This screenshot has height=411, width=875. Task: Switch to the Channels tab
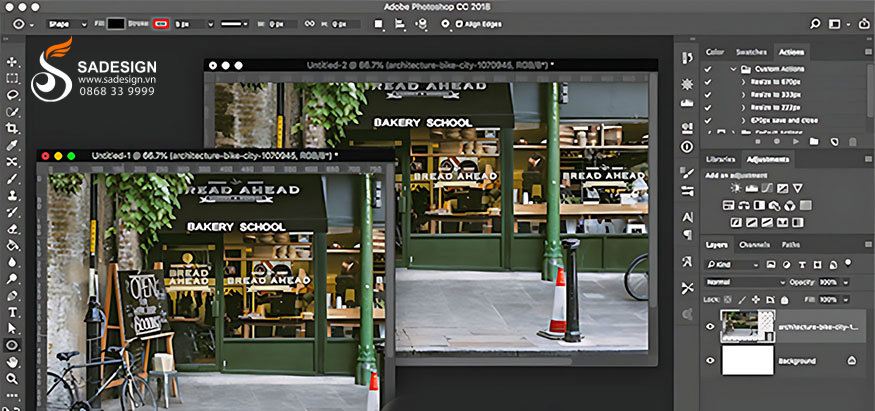[754, 245]
